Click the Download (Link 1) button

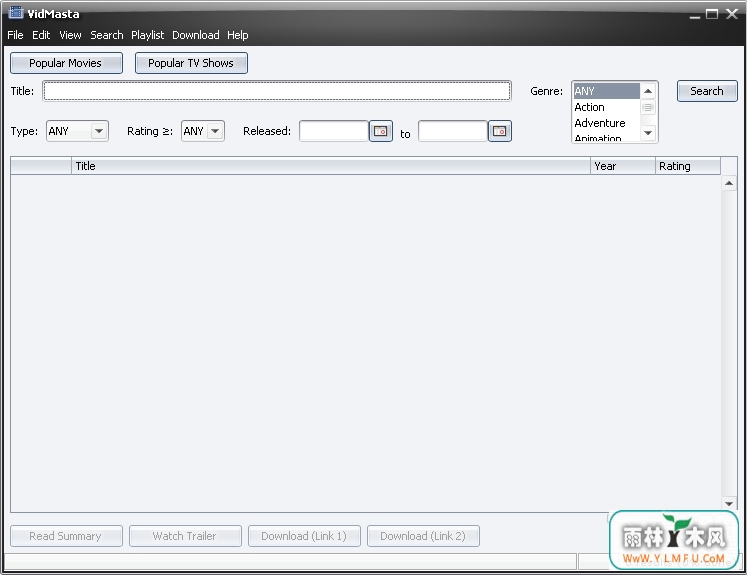[304, 536]
